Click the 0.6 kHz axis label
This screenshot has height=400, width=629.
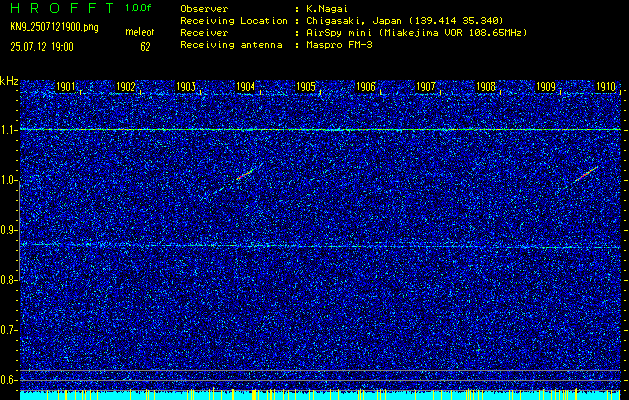[x=7, y=380]
